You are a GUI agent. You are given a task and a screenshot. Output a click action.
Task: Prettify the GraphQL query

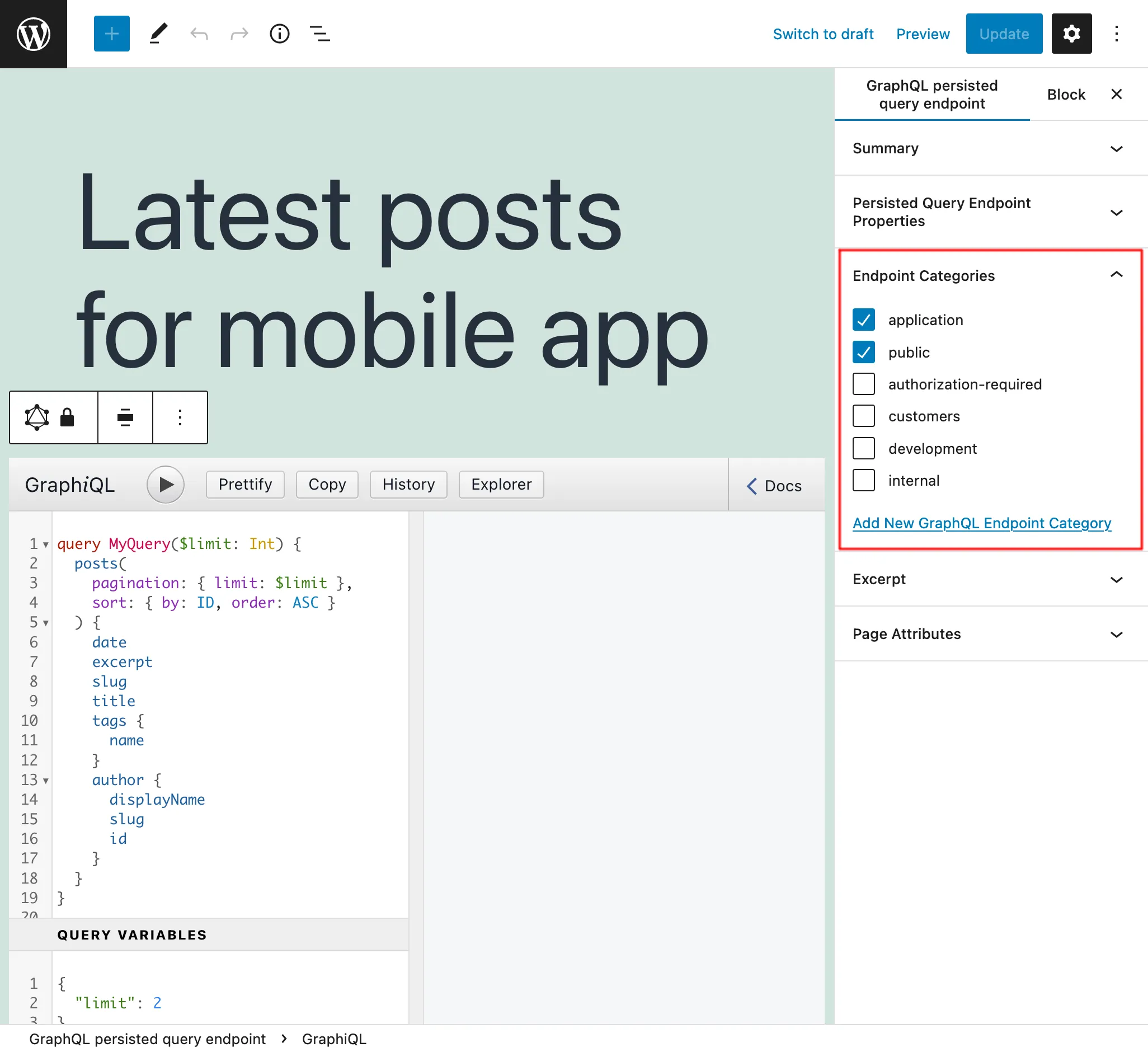pyautogui.click(x=245, y=485)
